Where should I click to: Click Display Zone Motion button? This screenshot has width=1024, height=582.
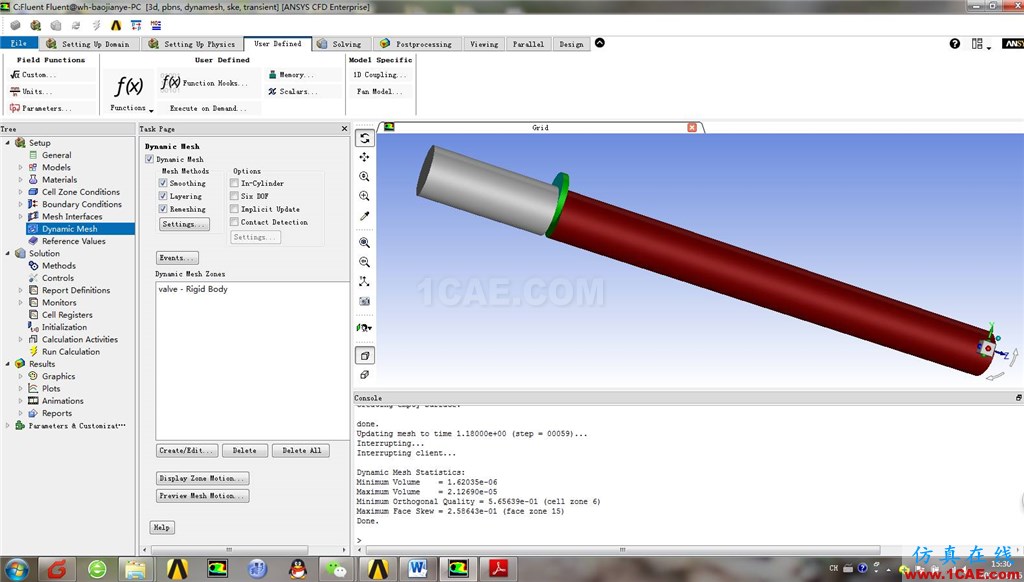pos(202,479)
